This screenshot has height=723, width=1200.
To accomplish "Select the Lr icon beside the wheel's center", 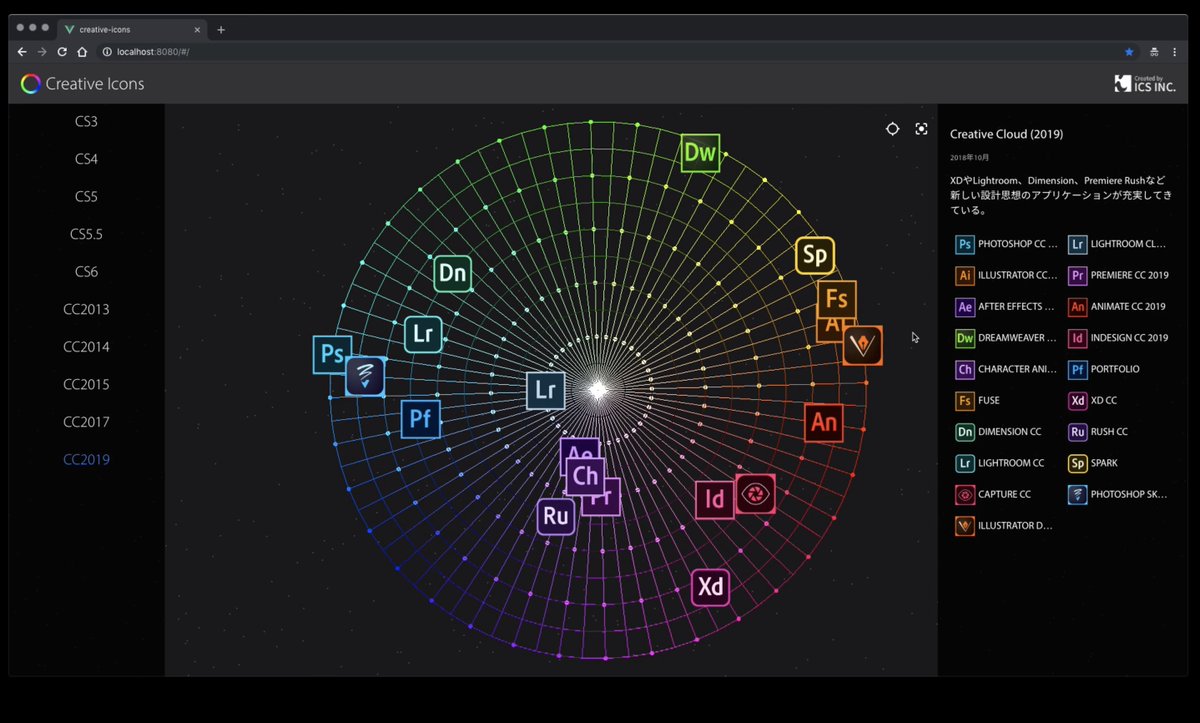I will pos(546,391).
